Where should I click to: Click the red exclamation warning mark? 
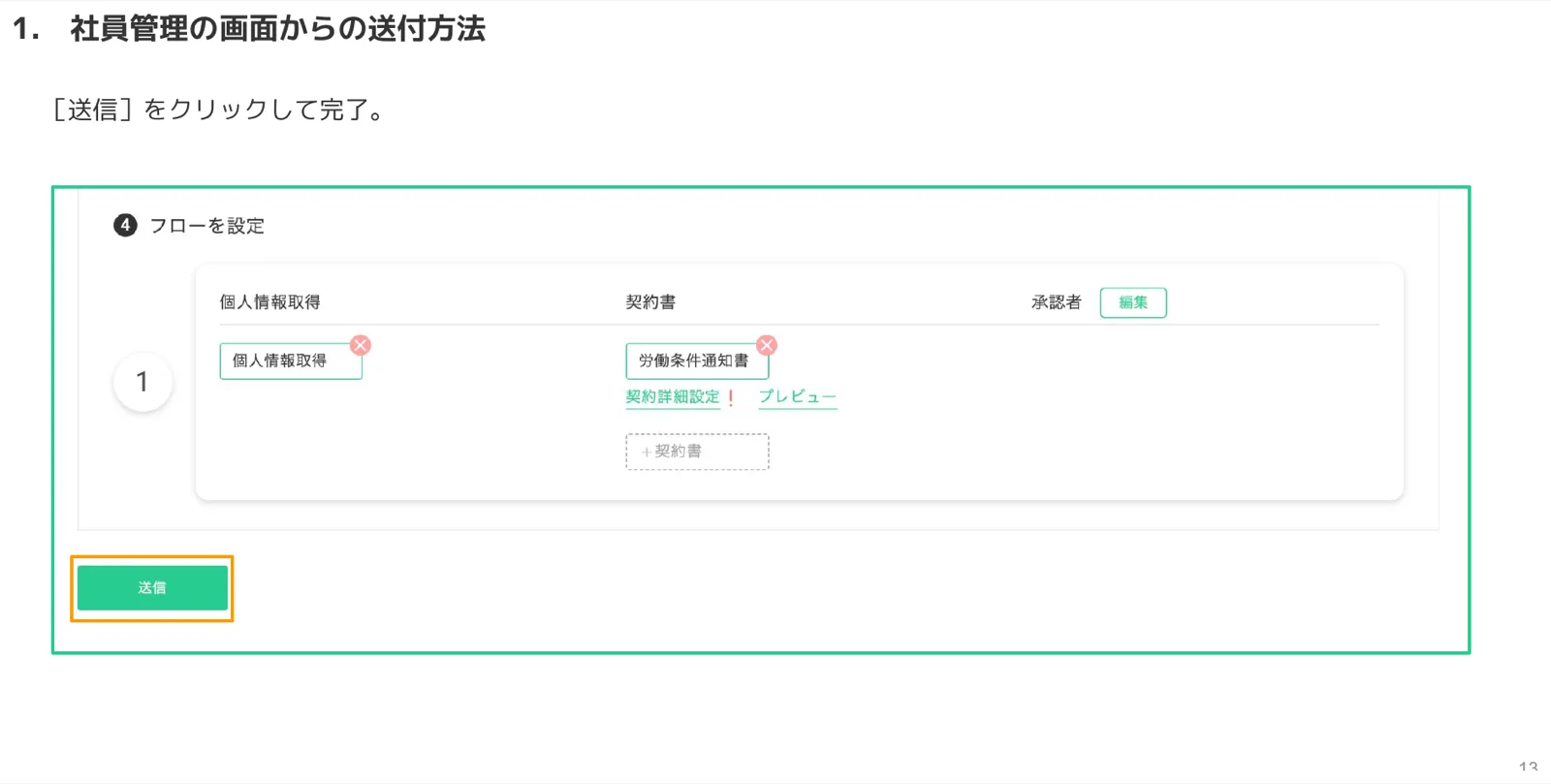(731, 397)
